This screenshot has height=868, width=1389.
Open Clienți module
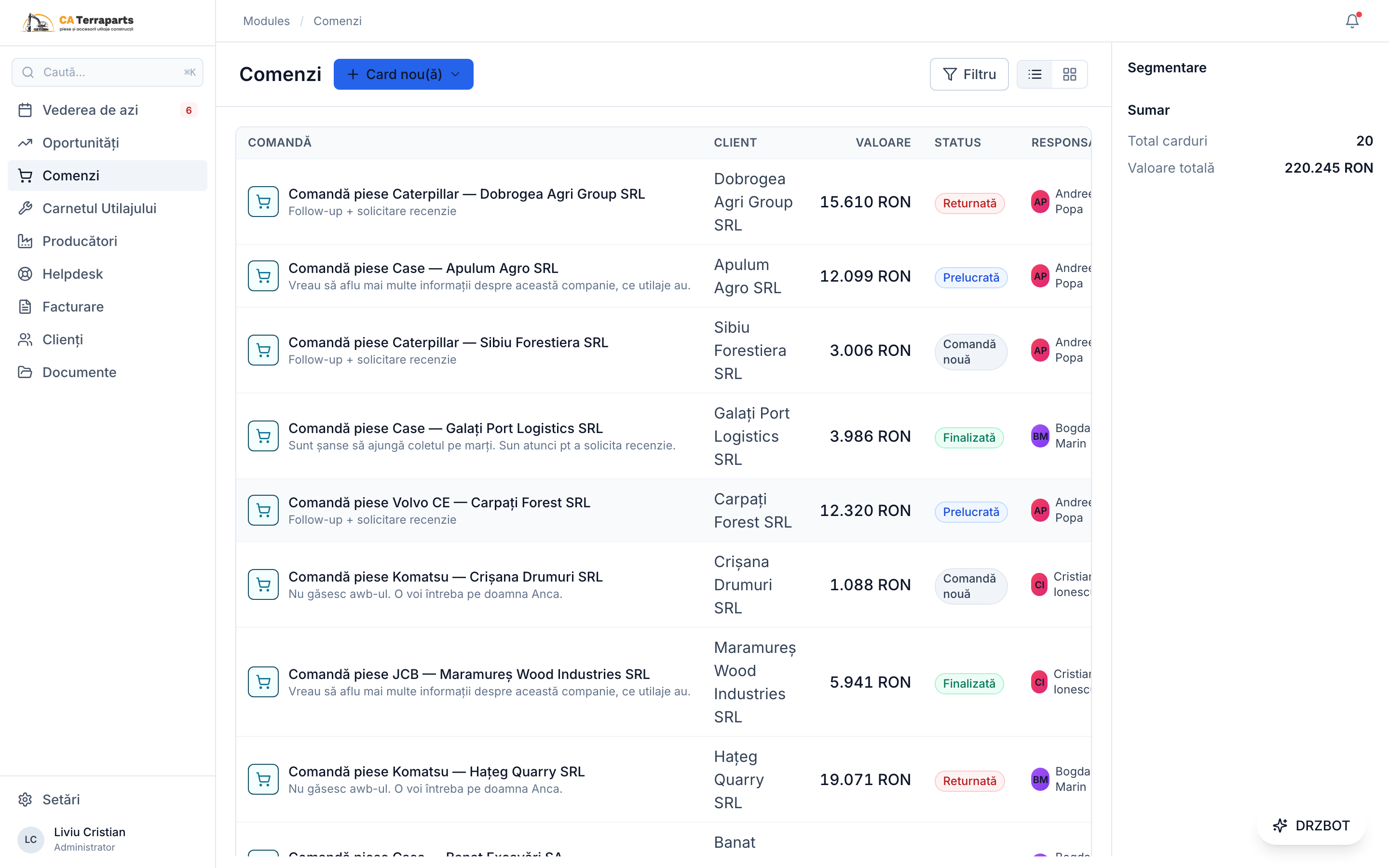point(108,339)
